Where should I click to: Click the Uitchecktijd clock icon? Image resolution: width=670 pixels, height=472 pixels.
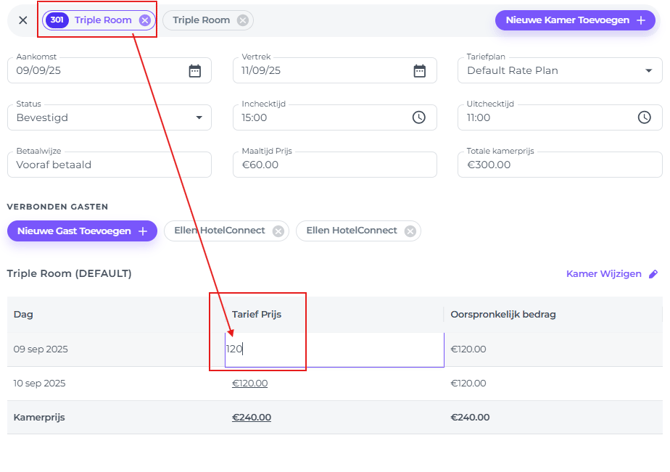click(645, 118)
